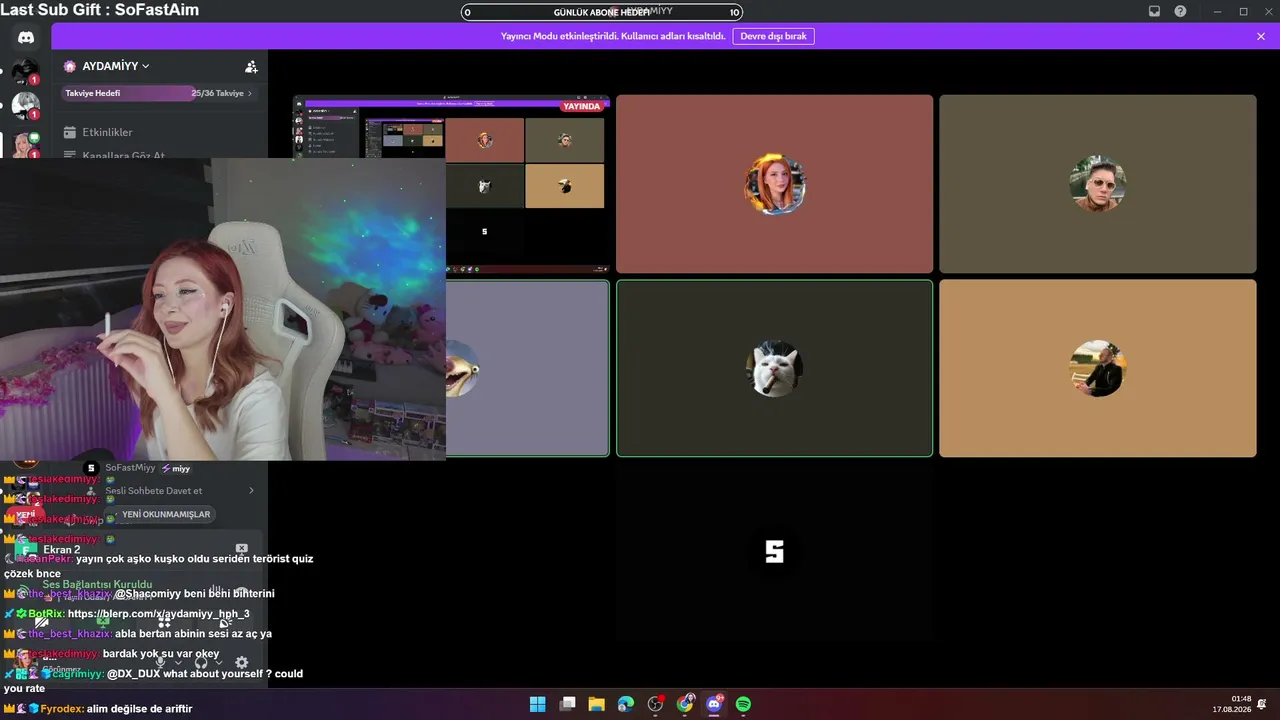
Task: Select the tan tile with seated man avatar
Action: point(1097,368)
